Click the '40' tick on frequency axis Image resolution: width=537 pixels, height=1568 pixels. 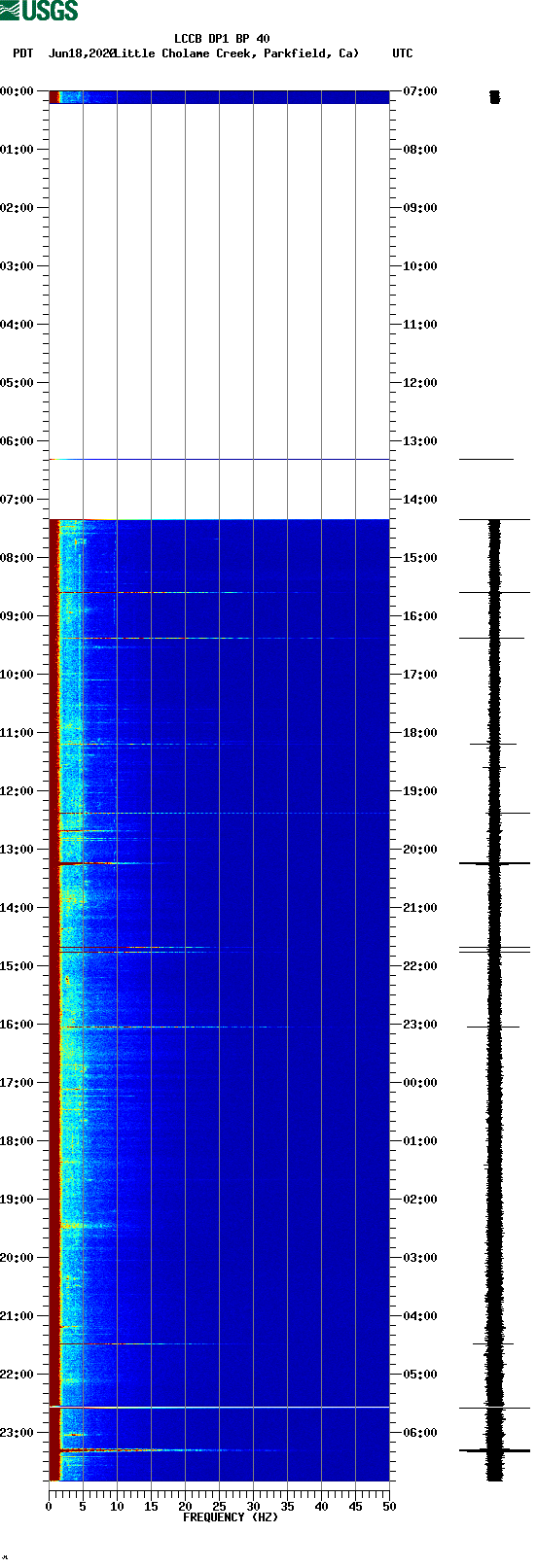(x=321, y=1507)
